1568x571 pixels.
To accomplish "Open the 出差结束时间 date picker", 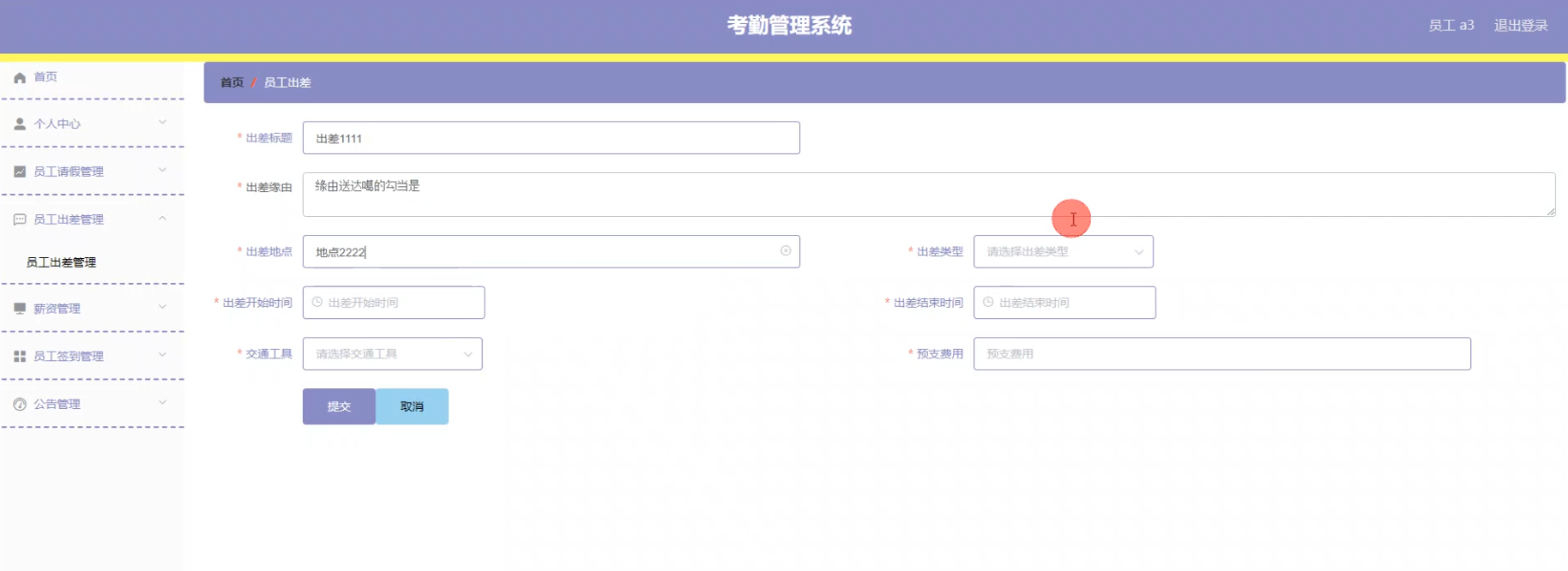I will (1064, 303).
